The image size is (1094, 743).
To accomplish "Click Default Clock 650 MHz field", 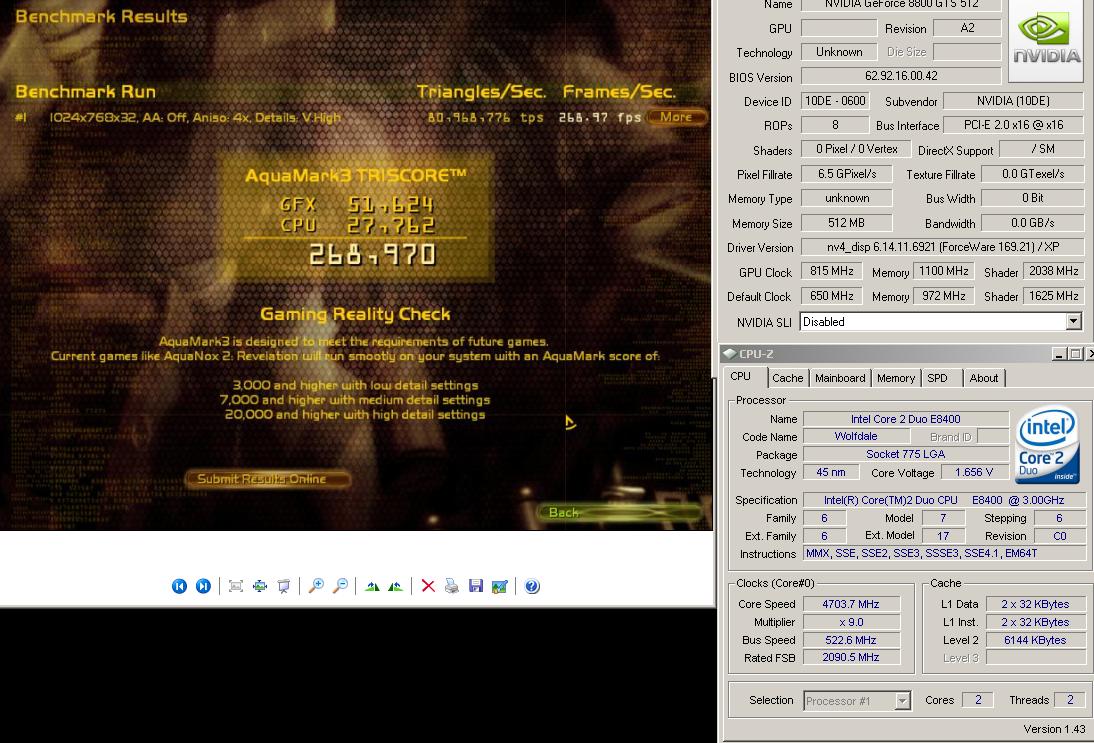I will coord(832,296).
